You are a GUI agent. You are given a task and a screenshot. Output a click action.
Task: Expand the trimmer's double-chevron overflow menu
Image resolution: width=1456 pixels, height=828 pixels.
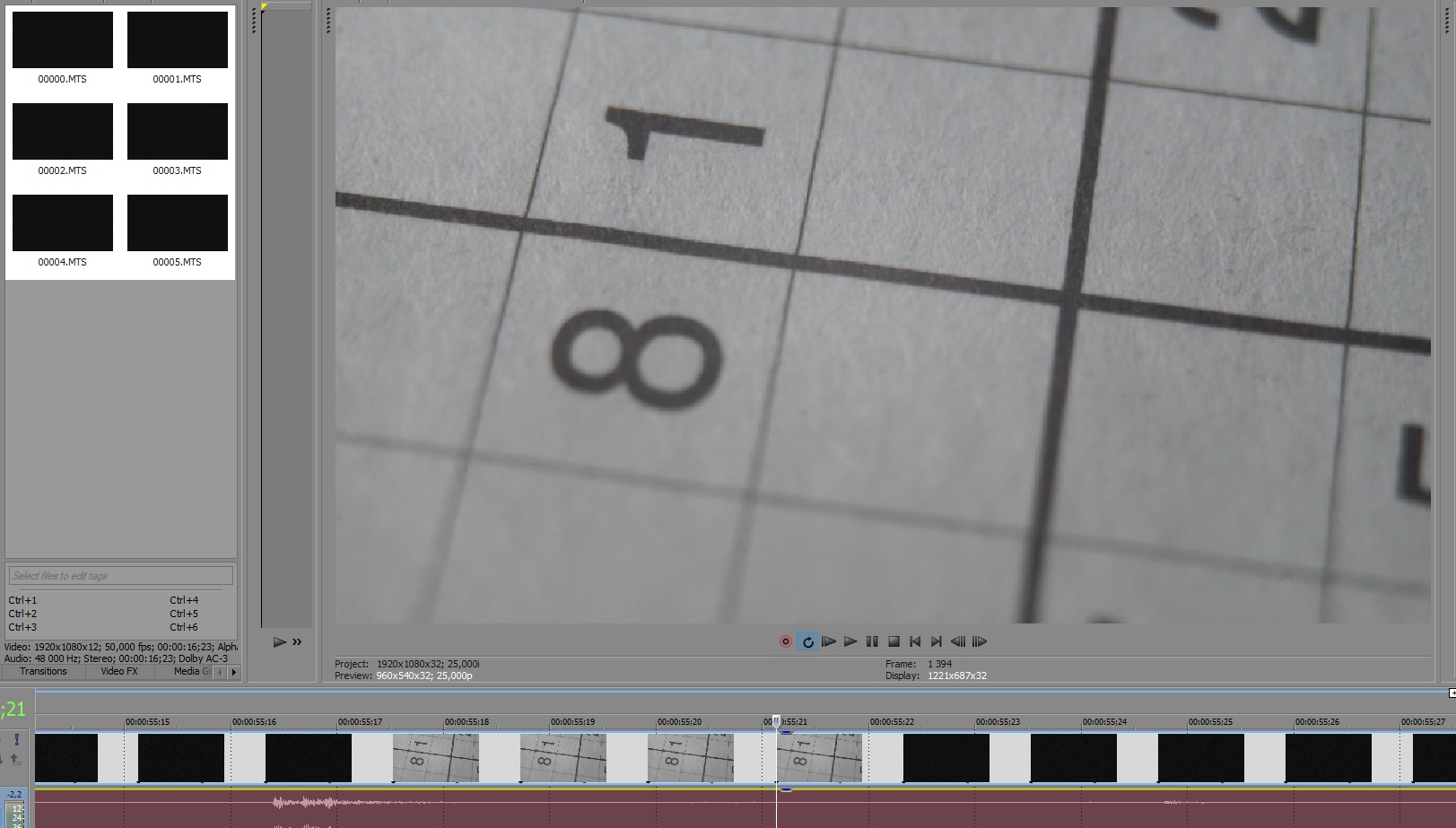[x=297, y=642]
